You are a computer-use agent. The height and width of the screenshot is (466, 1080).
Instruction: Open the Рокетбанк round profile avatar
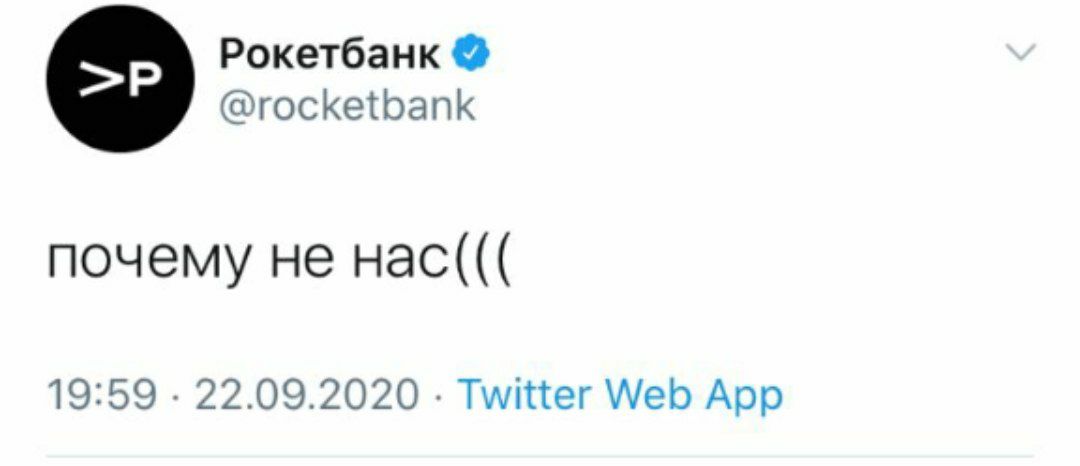tap(120, 78)
